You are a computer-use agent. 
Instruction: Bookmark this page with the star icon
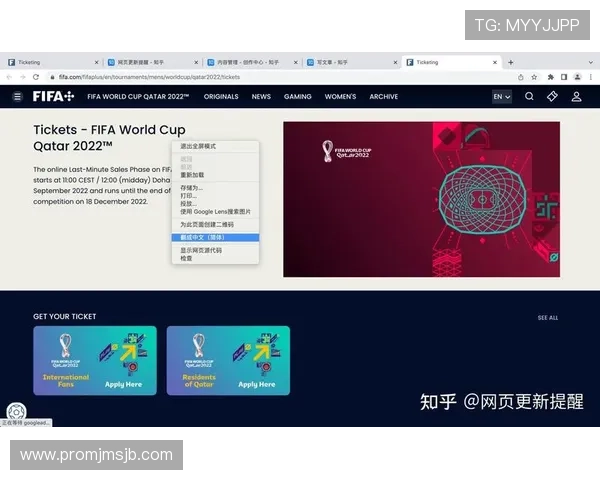pyautogui.click(x=534, y=77)
